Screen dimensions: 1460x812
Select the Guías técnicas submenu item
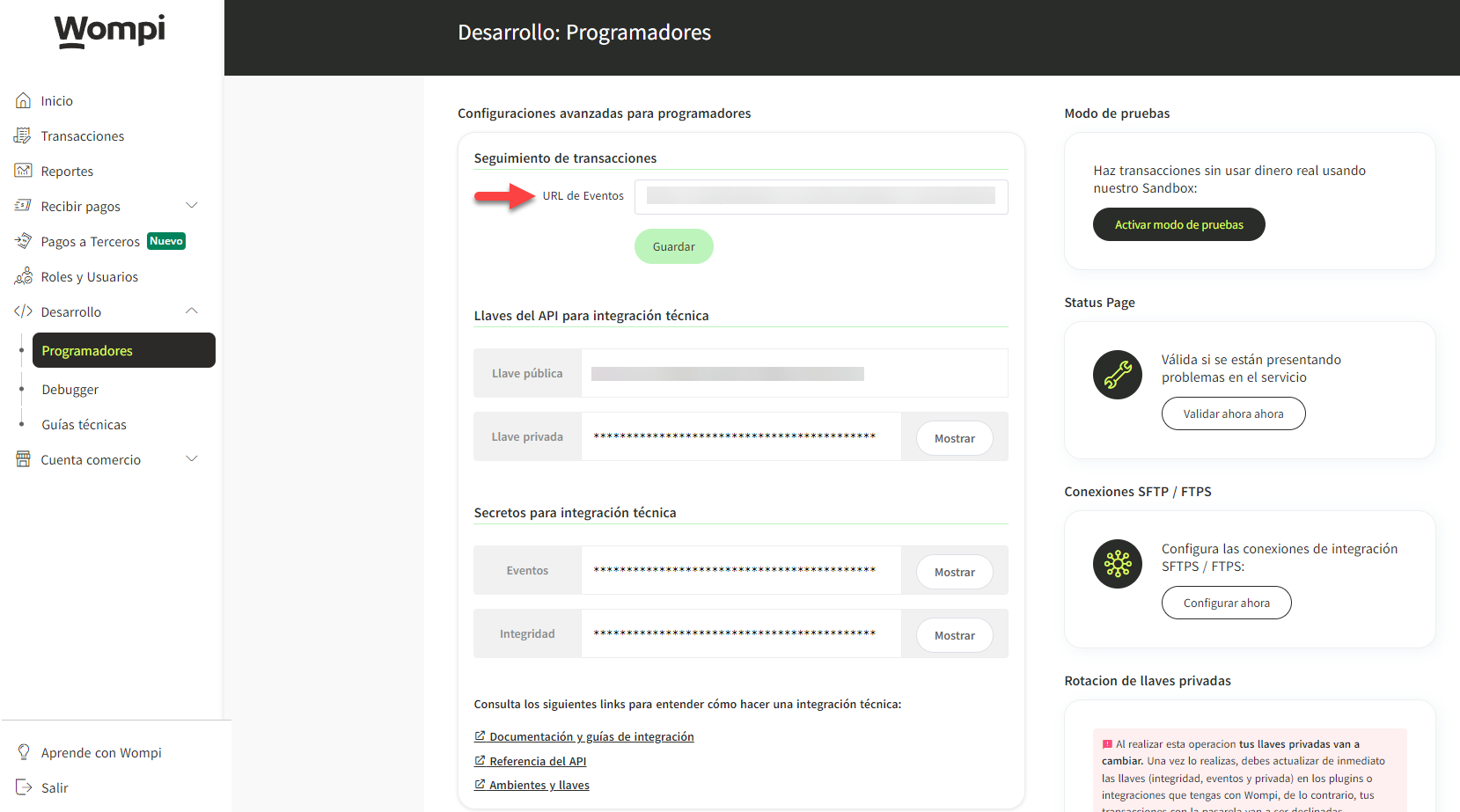tap(84, 425)
